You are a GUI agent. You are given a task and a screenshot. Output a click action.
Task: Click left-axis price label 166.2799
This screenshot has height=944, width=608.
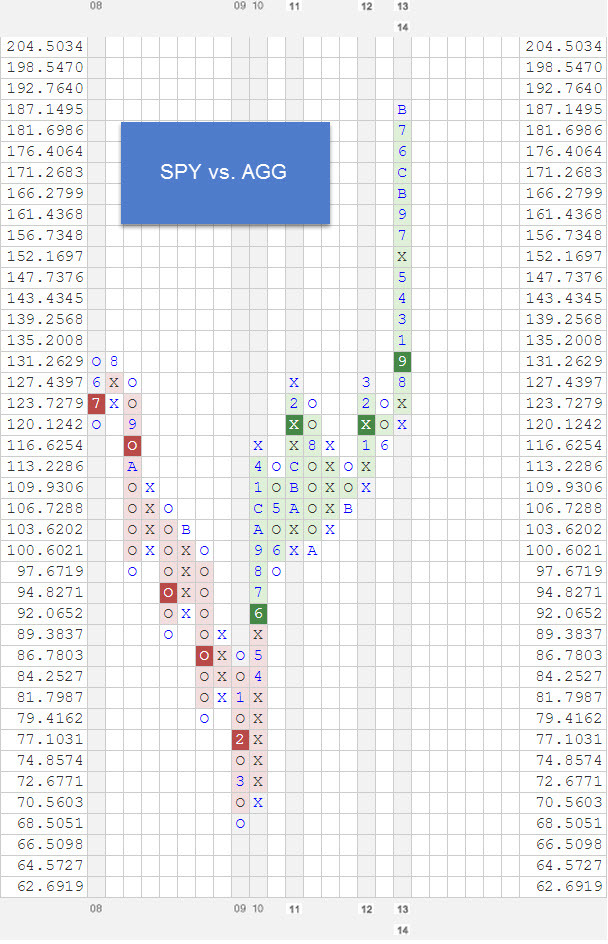45,193
